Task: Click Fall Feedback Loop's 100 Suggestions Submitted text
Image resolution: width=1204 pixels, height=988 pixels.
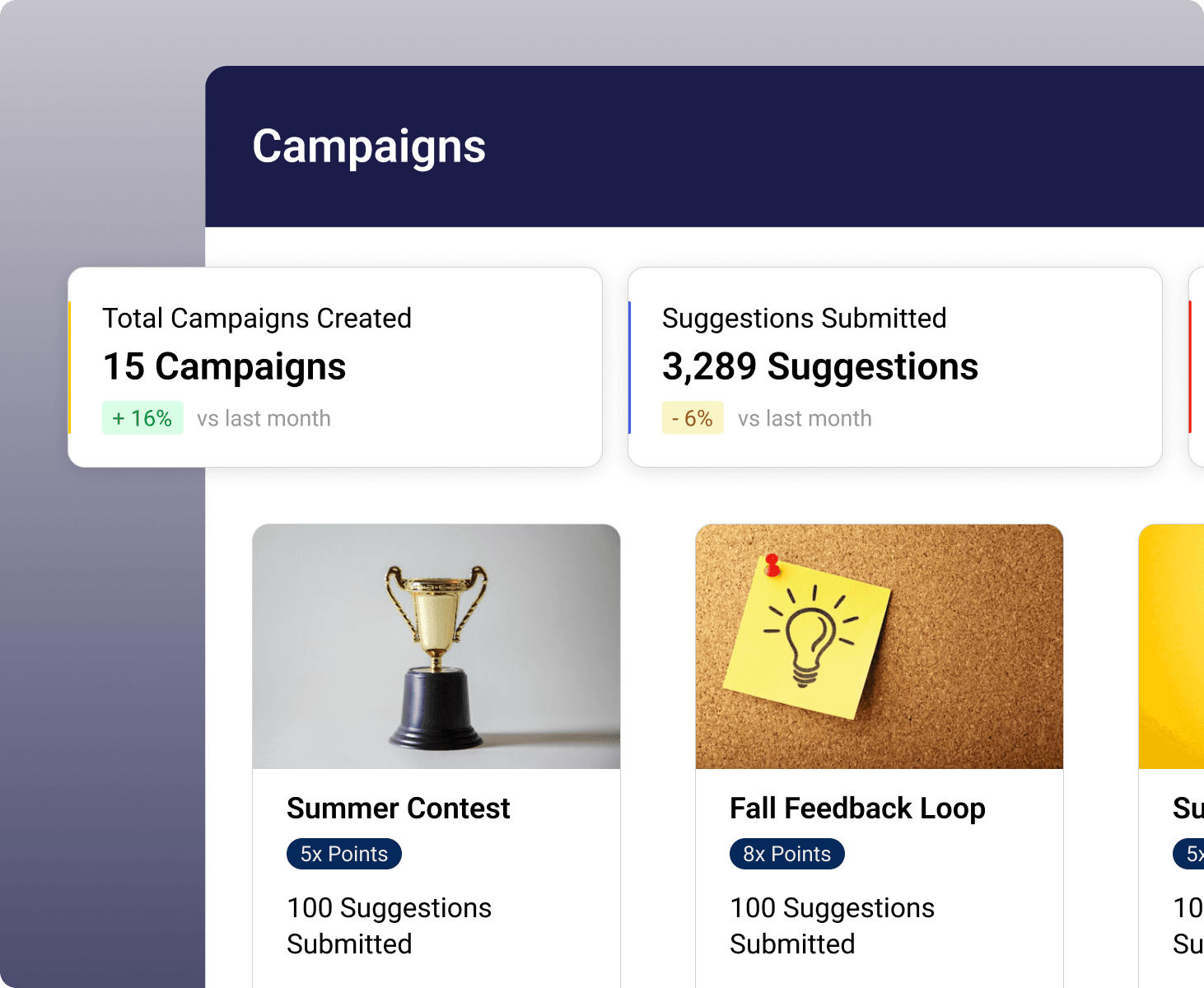Action: coord(832,925)
